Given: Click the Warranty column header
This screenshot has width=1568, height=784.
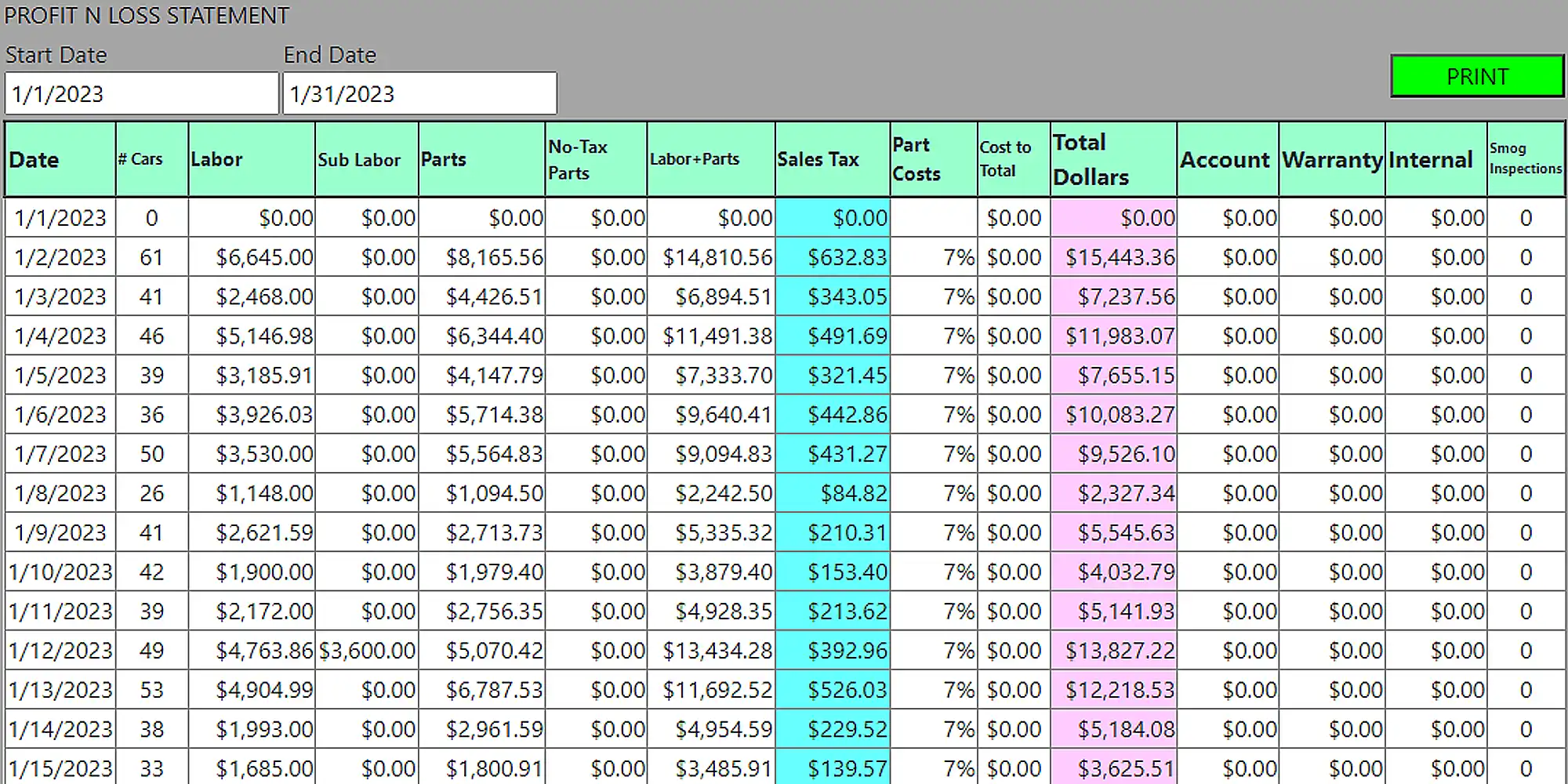Looking at the screenshot, I should (x=1332, y=159).
